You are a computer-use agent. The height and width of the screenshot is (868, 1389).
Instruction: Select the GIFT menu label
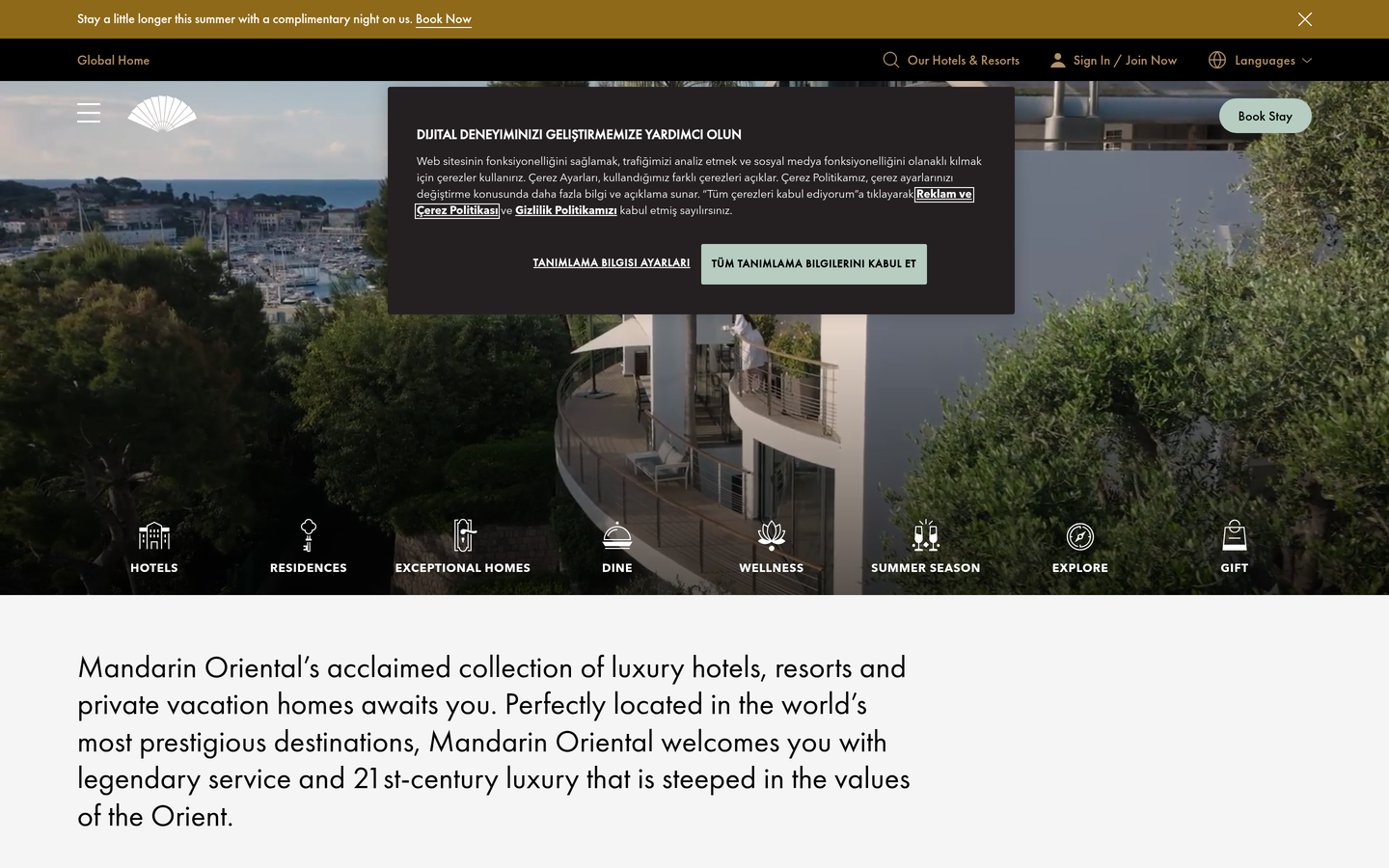click(1235, 568)
